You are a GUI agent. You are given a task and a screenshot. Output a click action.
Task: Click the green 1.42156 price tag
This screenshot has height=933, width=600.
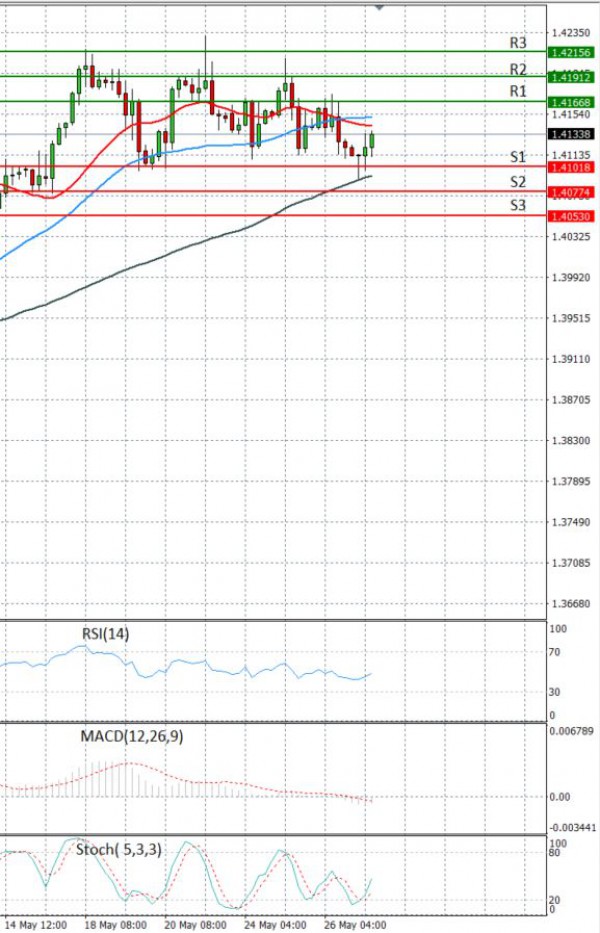click(571, 53)
